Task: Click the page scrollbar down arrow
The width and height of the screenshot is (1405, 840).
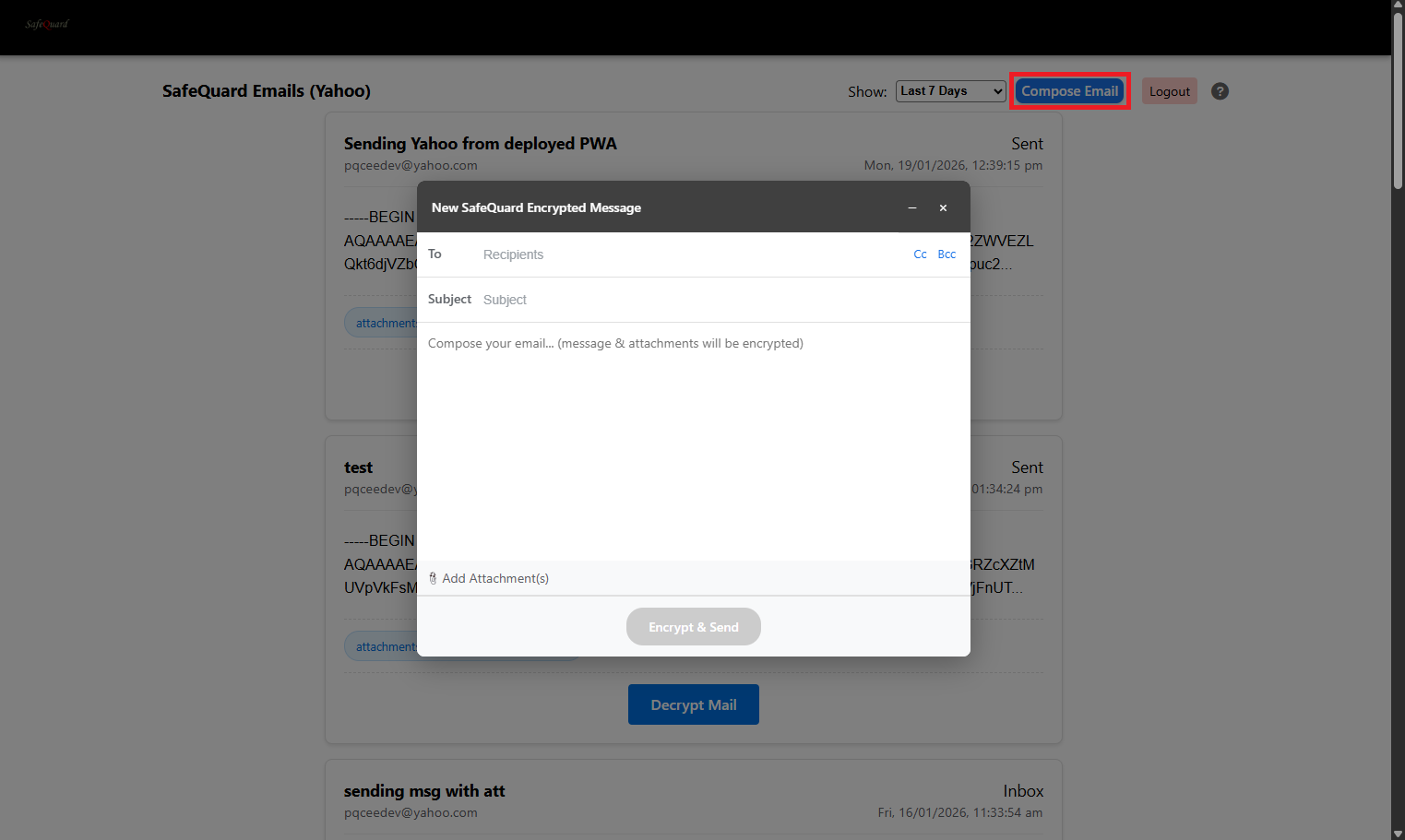Action: pos(1398,833)
